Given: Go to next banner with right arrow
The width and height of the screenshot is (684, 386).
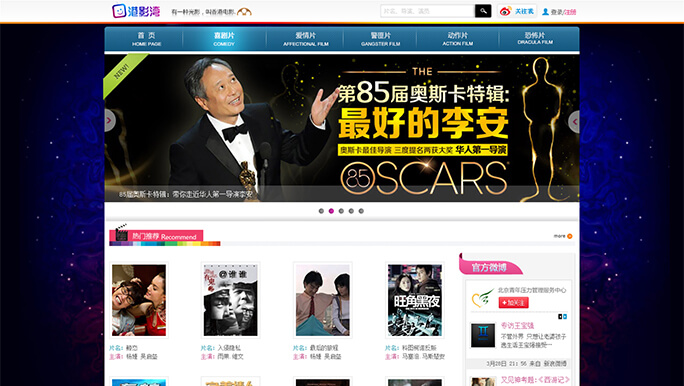Looking at the screenshot, I should click(x=574, y=122).
